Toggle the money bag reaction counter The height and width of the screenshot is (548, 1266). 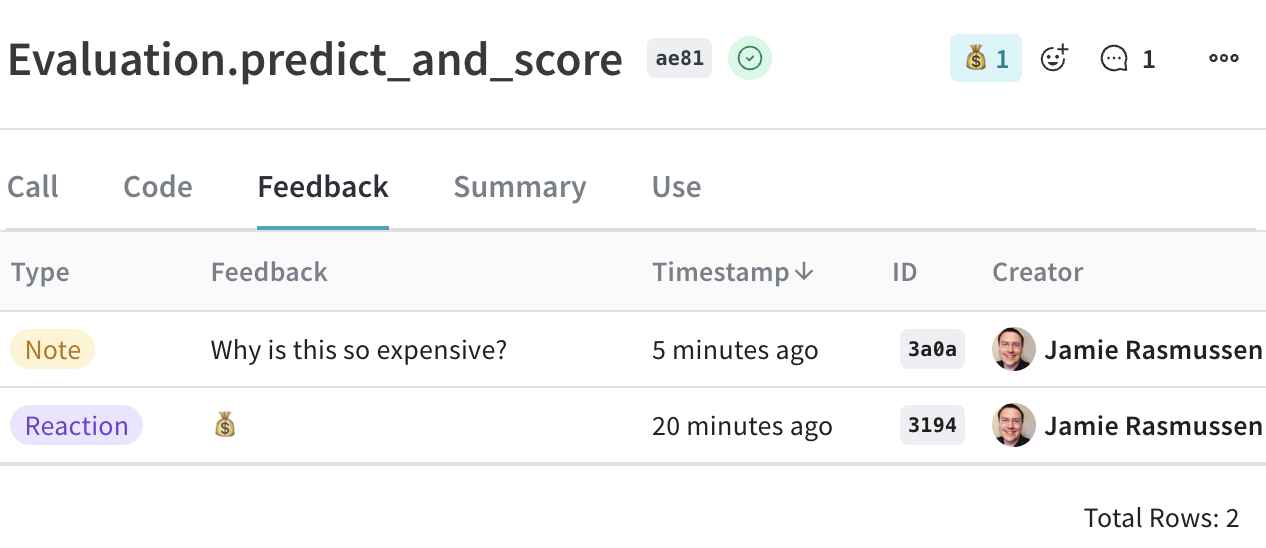pyautogui.click(x=985, y=59)
